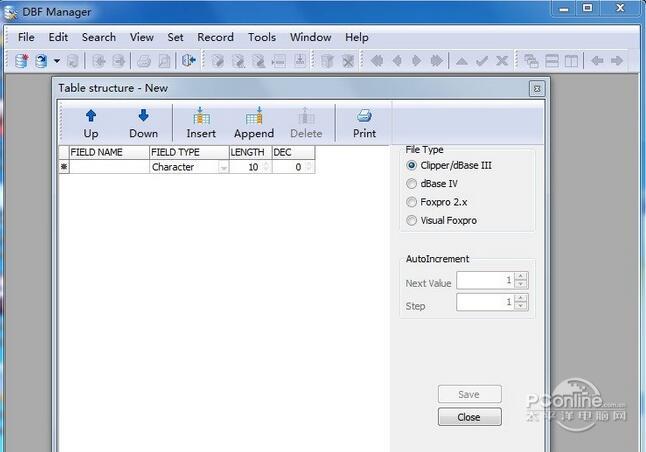The image size is (646, 452).
Task: Click the tile horizontally windows icon
Action: pyautogui.click(x=552, y=61)
